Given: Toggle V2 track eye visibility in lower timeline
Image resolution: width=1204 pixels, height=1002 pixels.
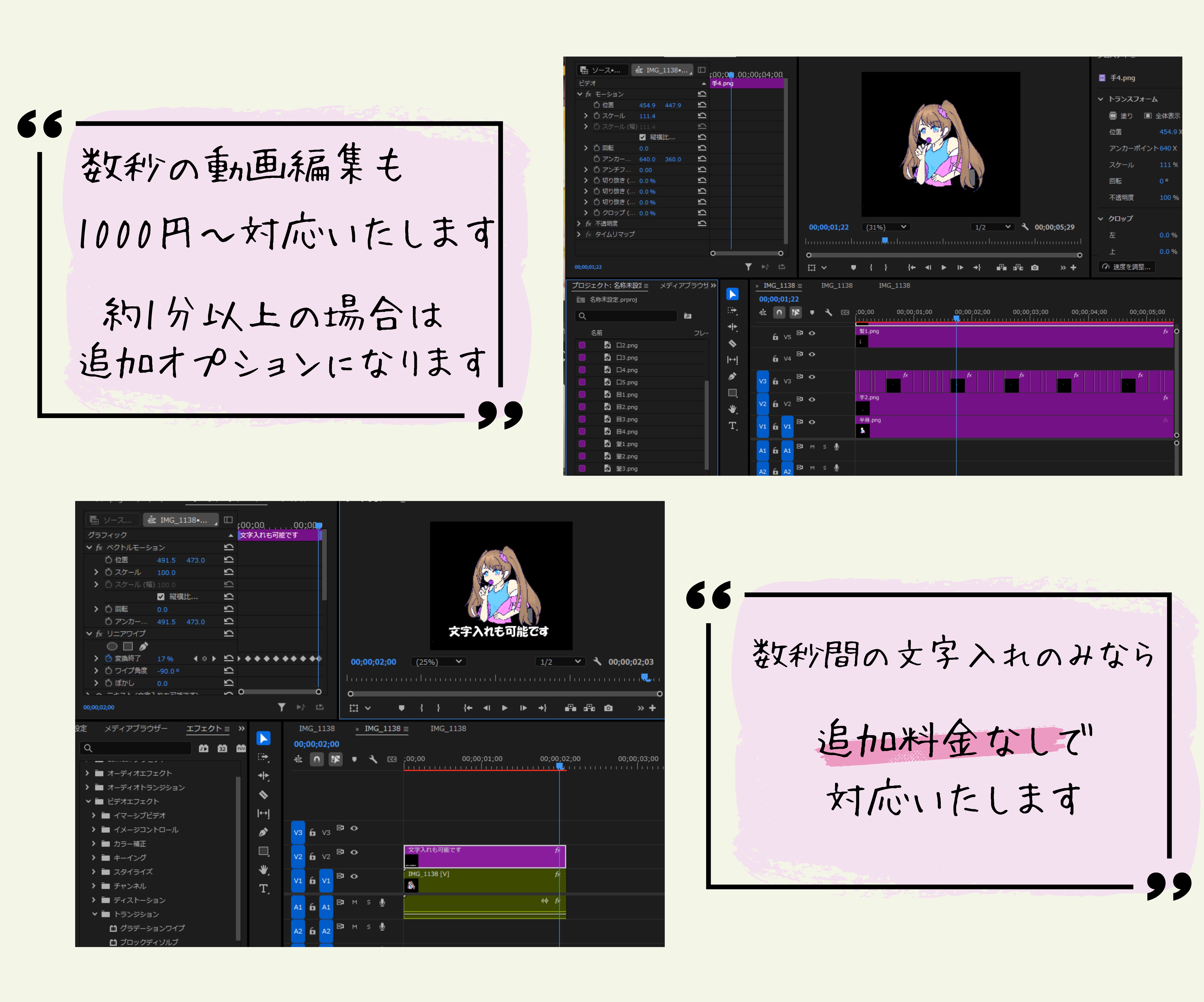Looking at the screenshot, I should tap(354, 852).
